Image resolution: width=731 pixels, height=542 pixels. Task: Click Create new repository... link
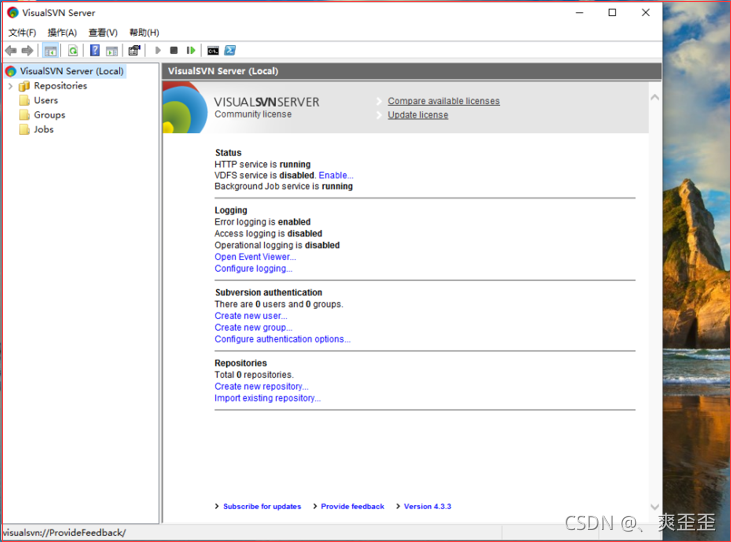coord(261,386)
